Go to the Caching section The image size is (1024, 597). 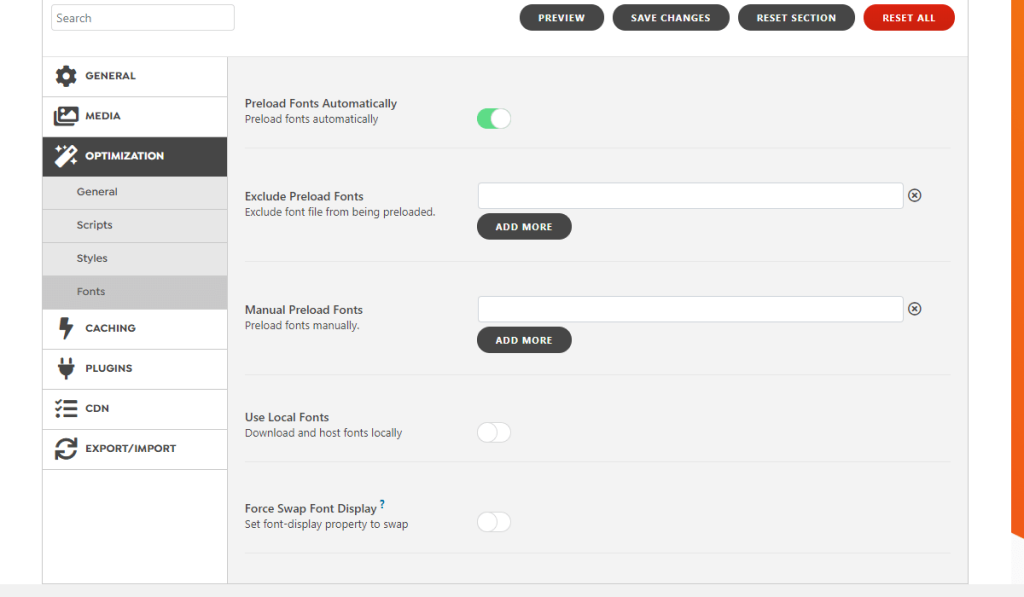click(x=135, y=329)
